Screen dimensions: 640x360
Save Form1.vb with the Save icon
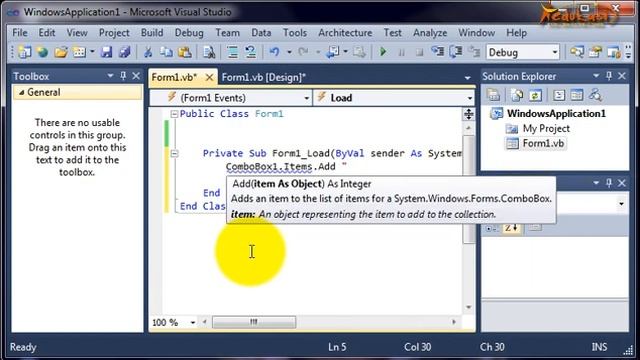(x=107, y=52)
